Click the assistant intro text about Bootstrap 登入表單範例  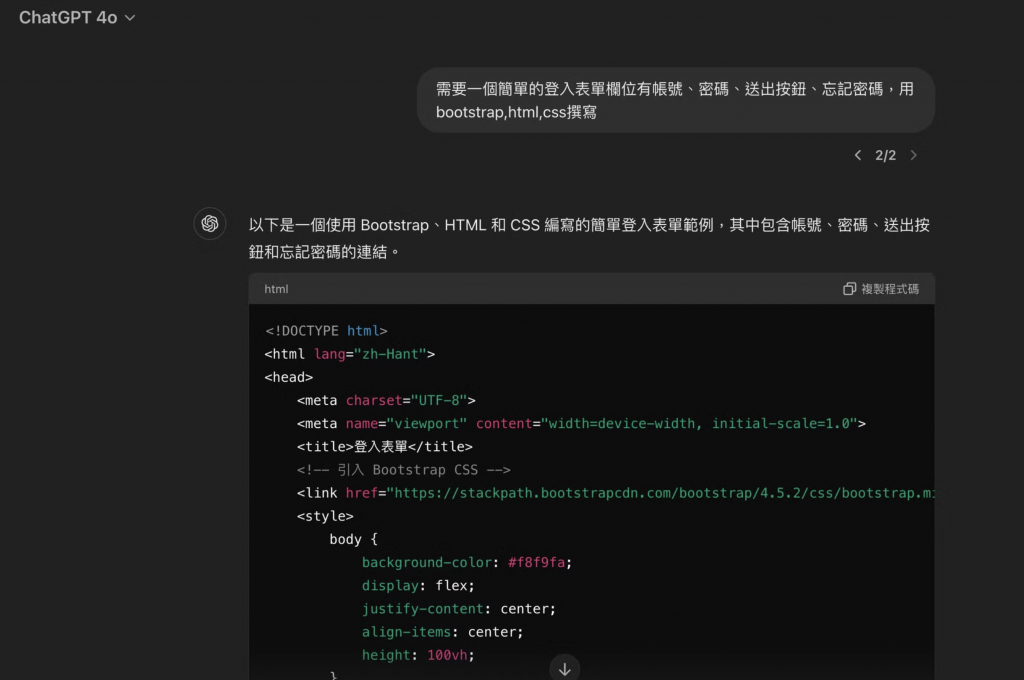click(x=589, y=238)
